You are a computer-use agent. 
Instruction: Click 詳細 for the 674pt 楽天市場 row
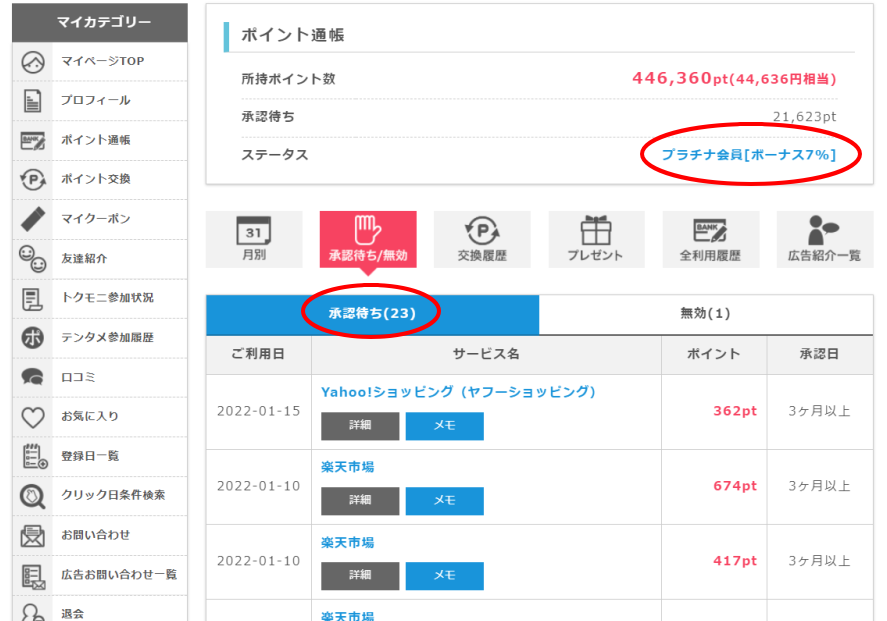point(360,501)
